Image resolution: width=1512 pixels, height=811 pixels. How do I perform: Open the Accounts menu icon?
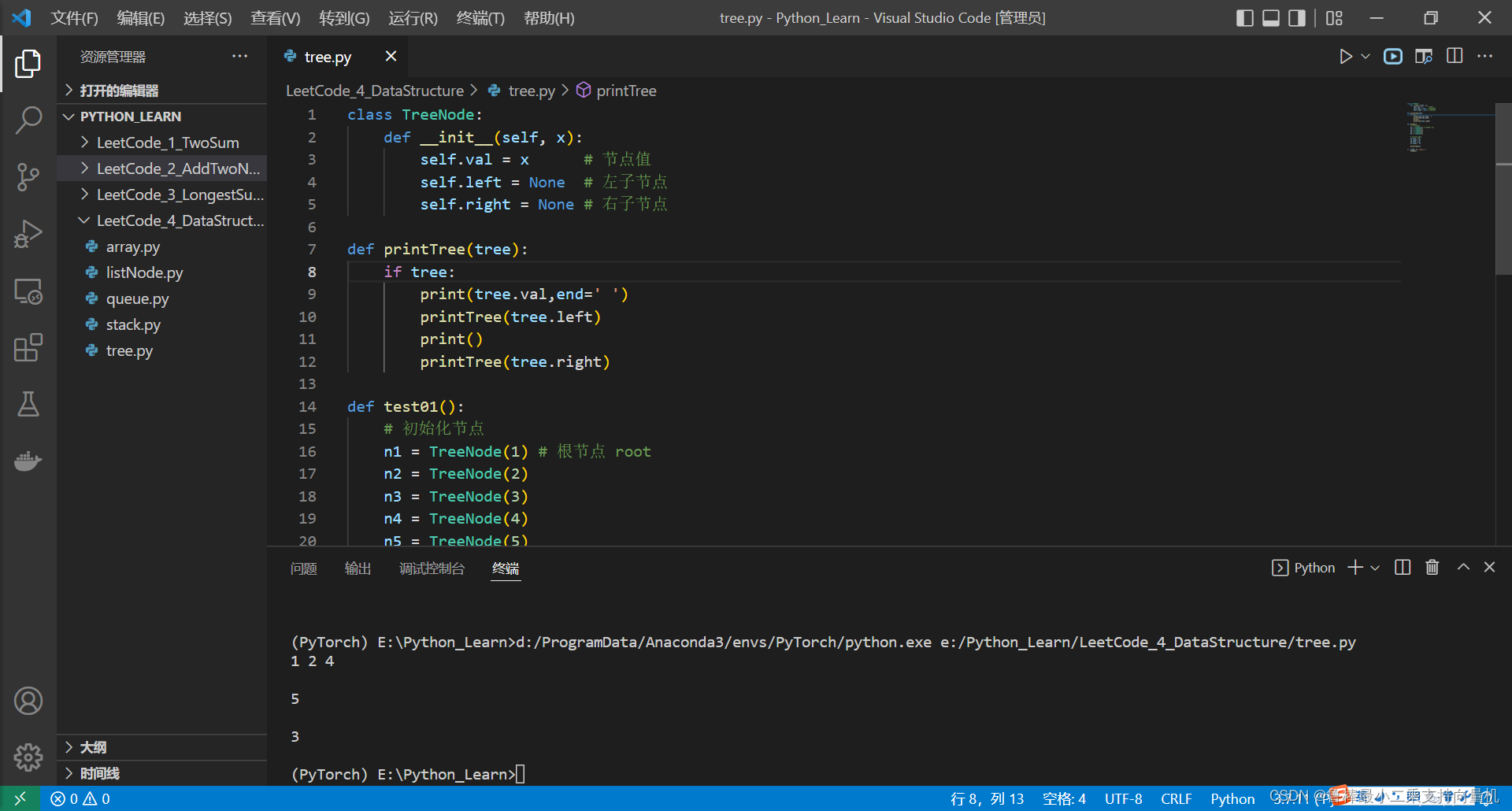pyautogui.click(x=28, y=701)
